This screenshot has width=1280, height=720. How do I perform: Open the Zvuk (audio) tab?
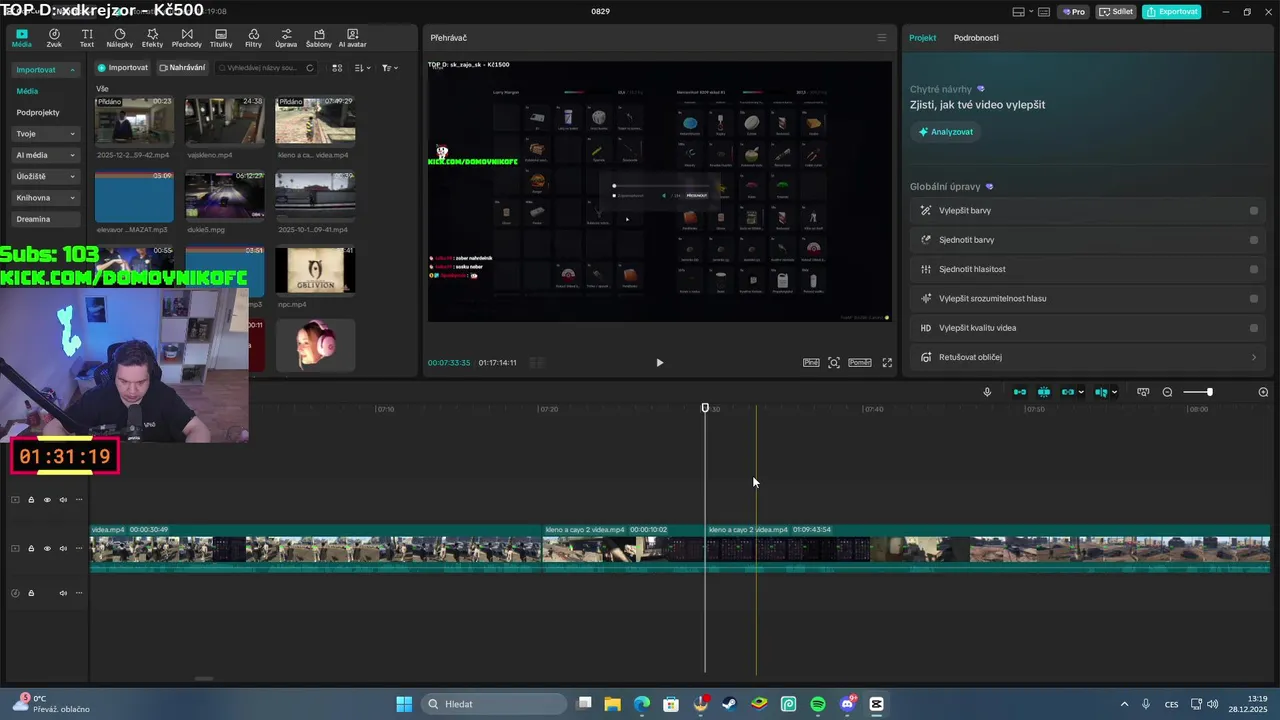54,38
